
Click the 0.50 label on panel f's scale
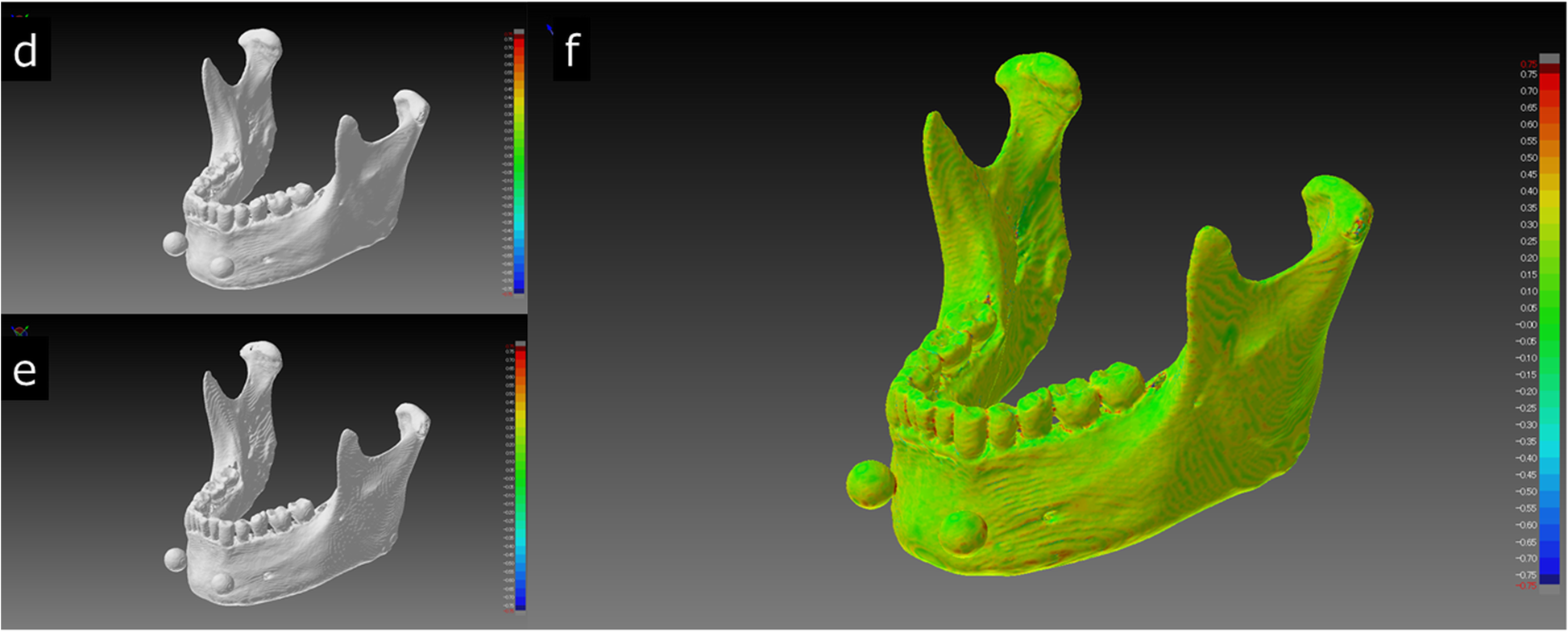[x=1529, y=158]
